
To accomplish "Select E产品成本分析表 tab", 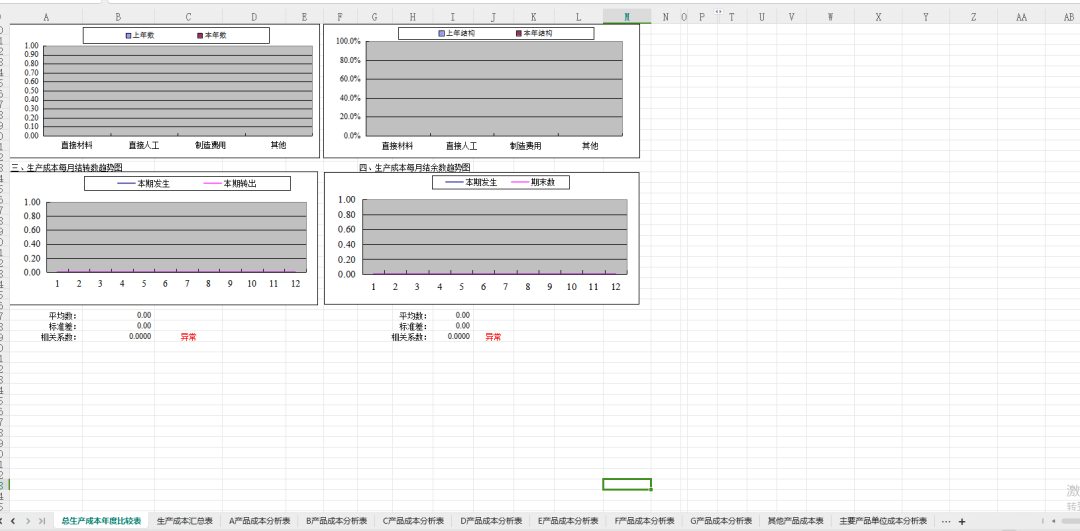I will [x=568, y=521].
